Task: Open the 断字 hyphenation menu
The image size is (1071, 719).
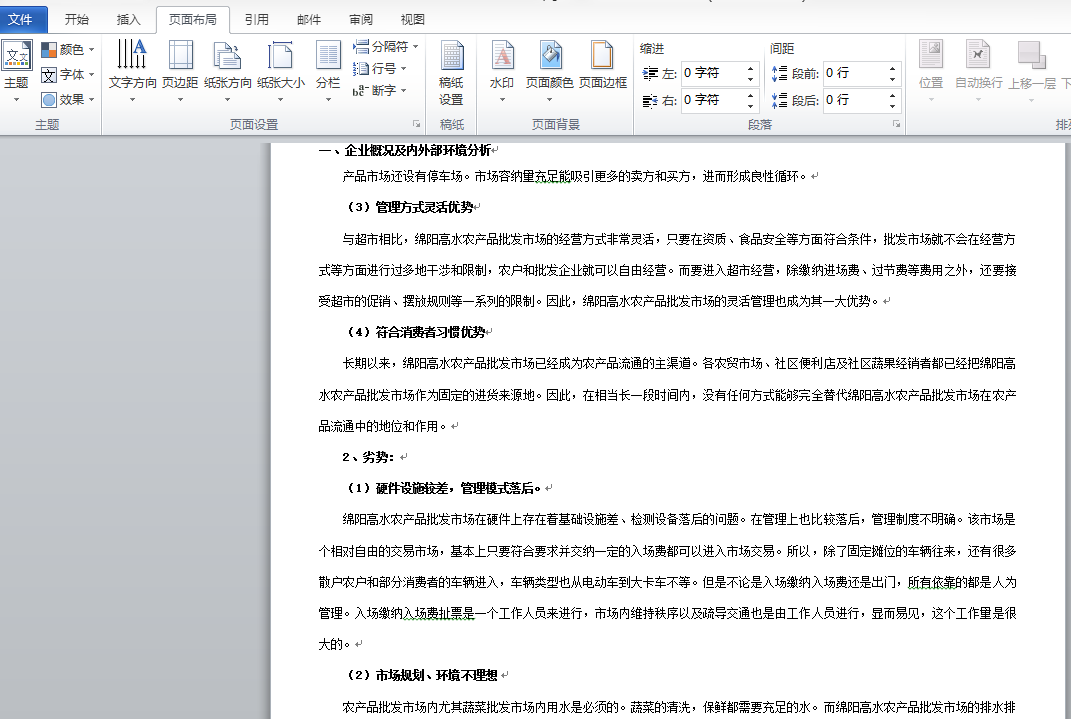Action: (380, 90)
